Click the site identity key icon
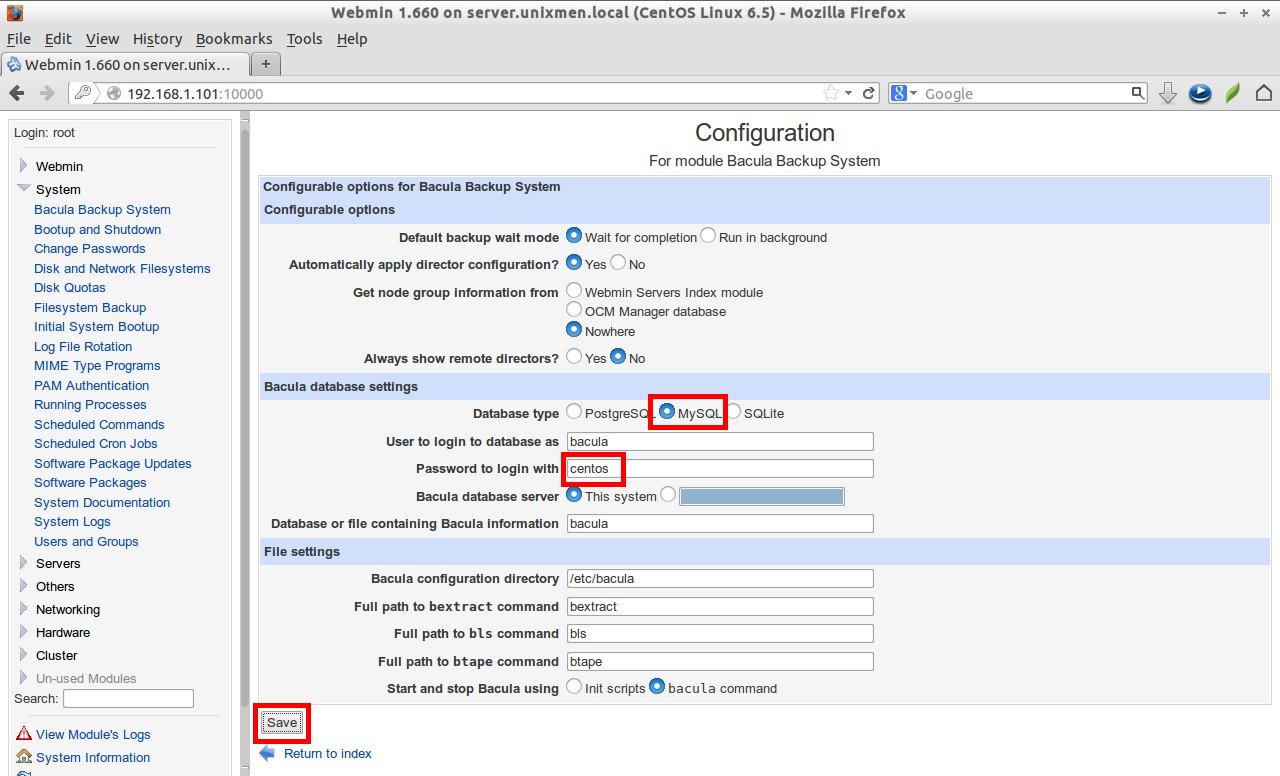 [83, 93]
